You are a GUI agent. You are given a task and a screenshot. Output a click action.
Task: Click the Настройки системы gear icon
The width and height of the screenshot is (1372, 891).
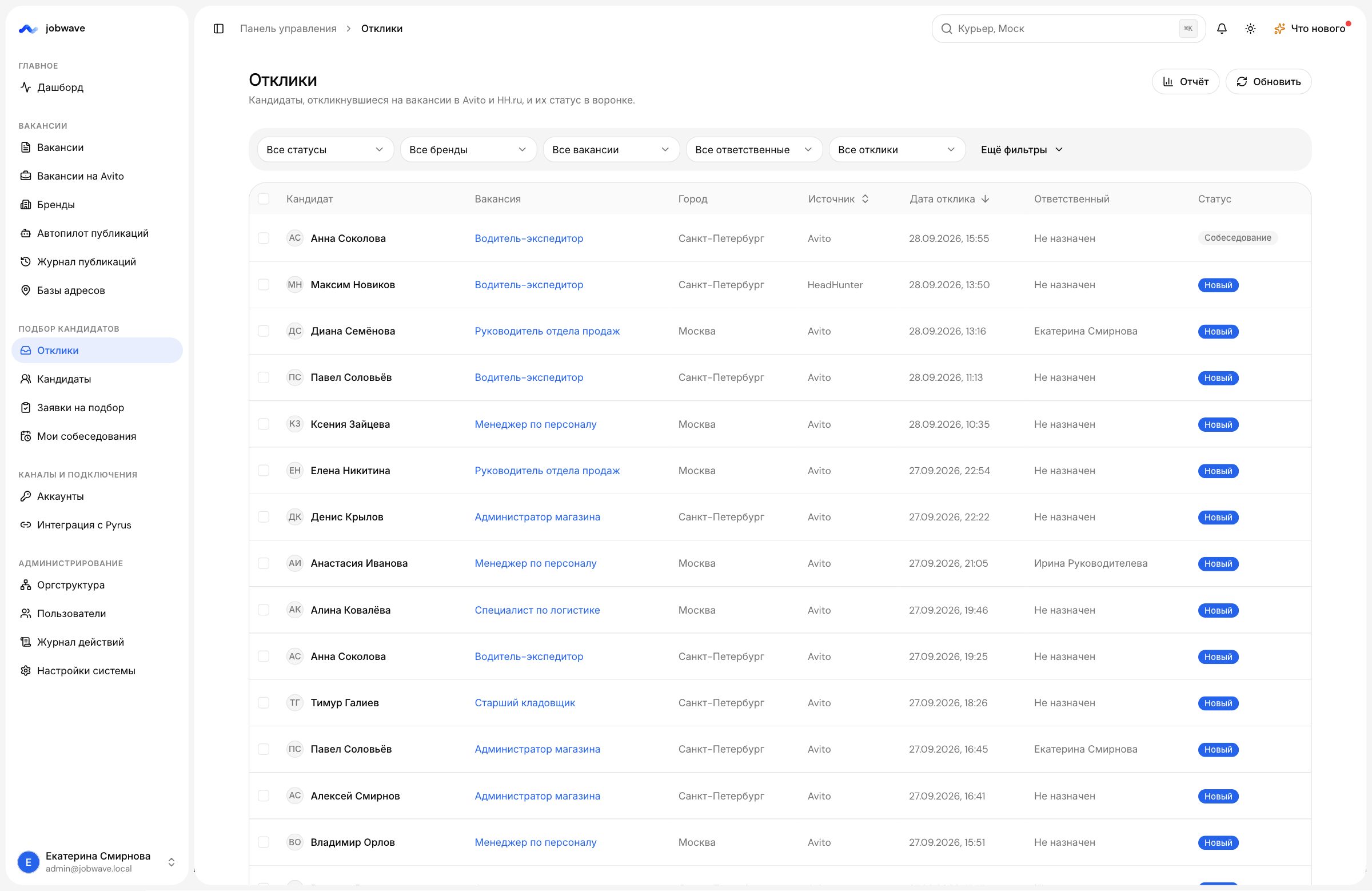[x=25, y=670]
